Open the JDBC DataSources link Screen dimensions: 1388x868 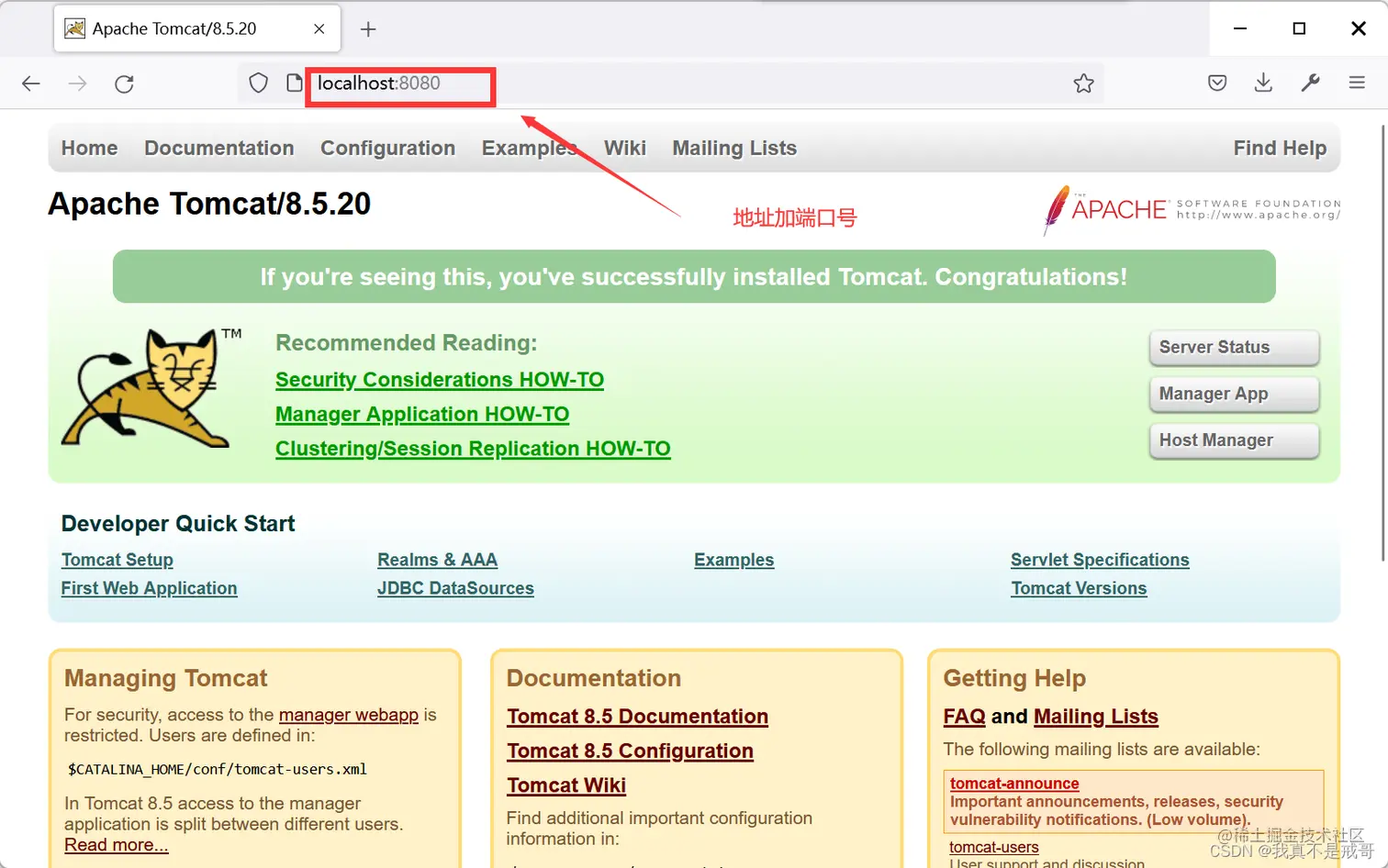coord(455,588)
